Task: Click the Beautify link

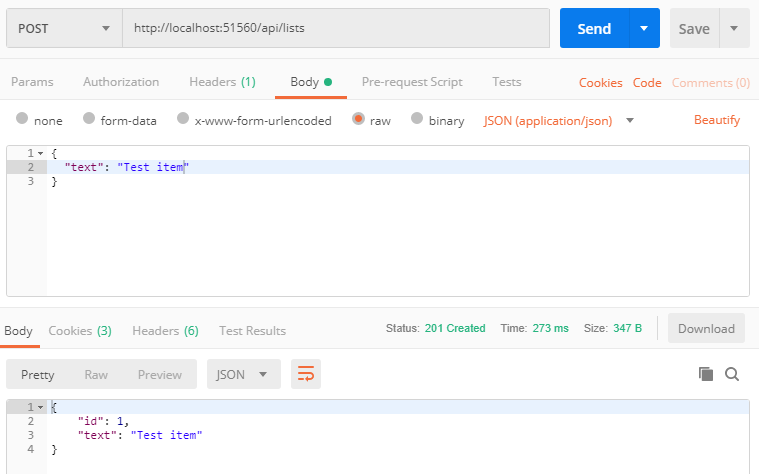Action: point(717,120)
